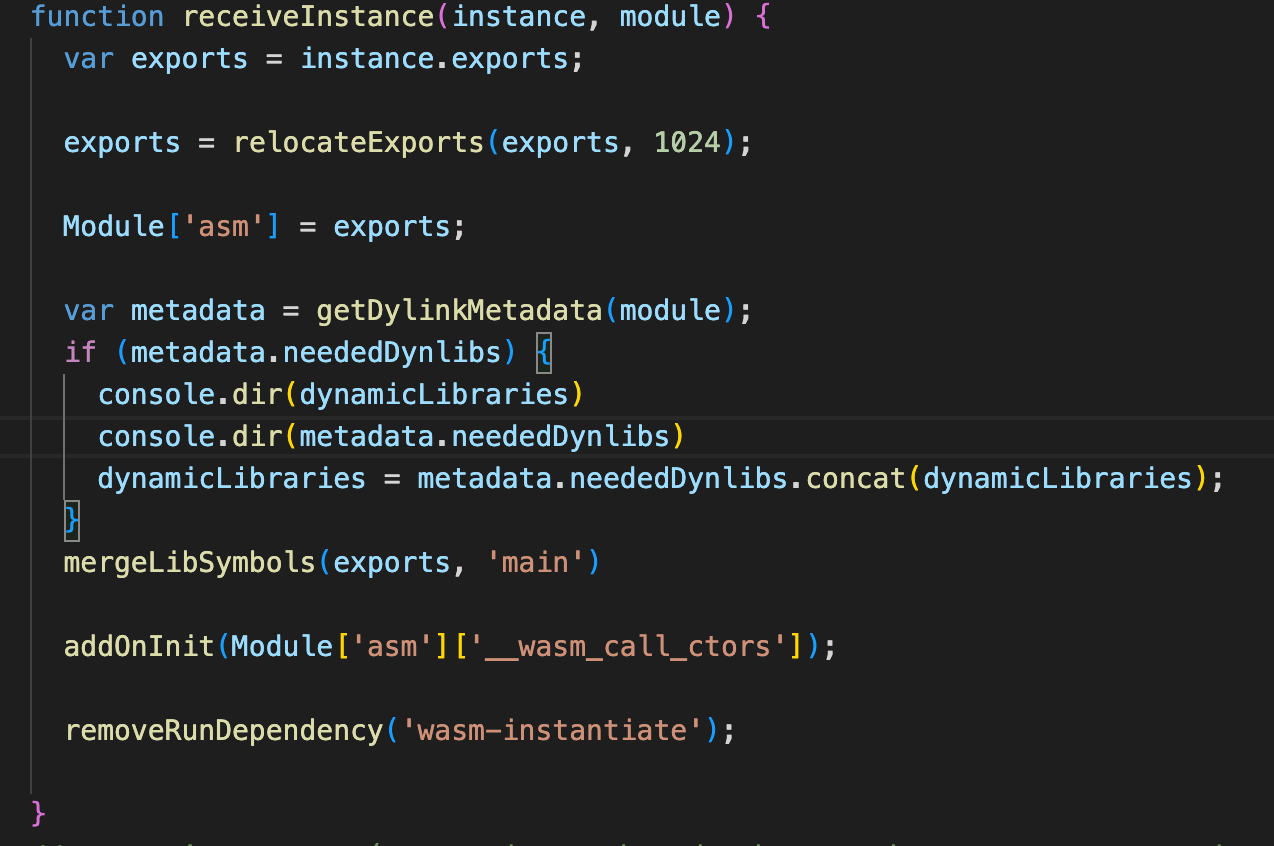Viewport: 1274px width, 846px height.
Task: Click the '__wasm_call_ctors' string
Action: coord(630,647)
